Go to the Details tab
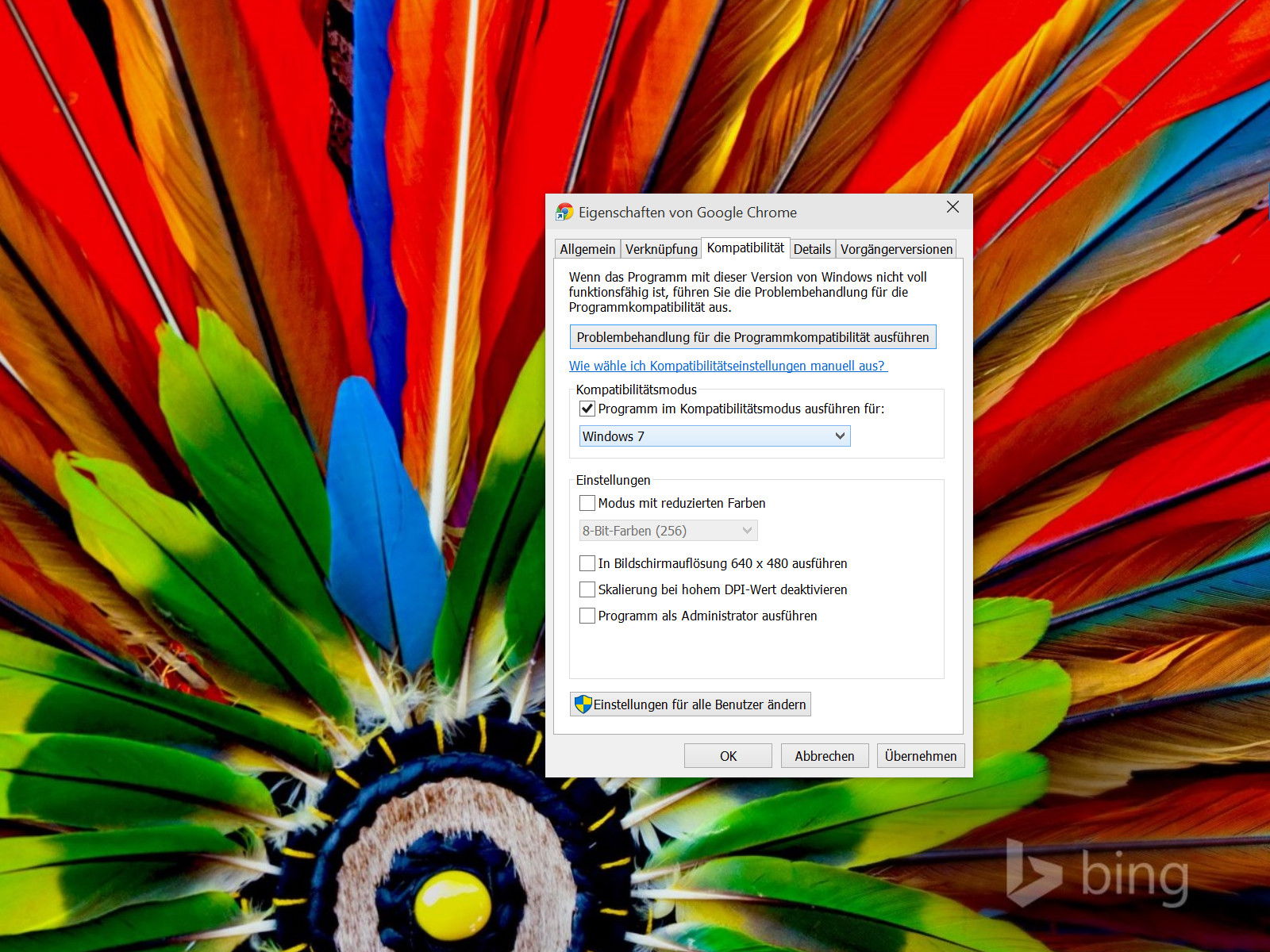The height and width of the screenshot is (952, 1270). (x=812, y=249)
